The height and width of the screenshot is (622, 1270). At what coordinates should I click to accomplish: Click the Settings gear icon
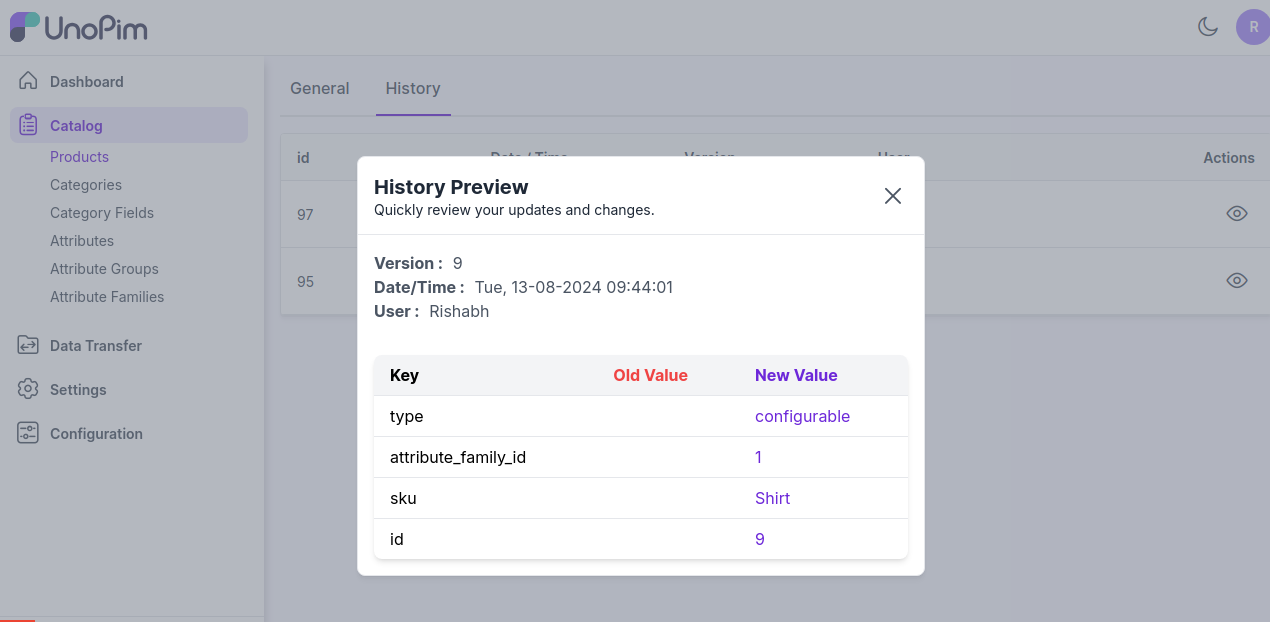(28, 389)
